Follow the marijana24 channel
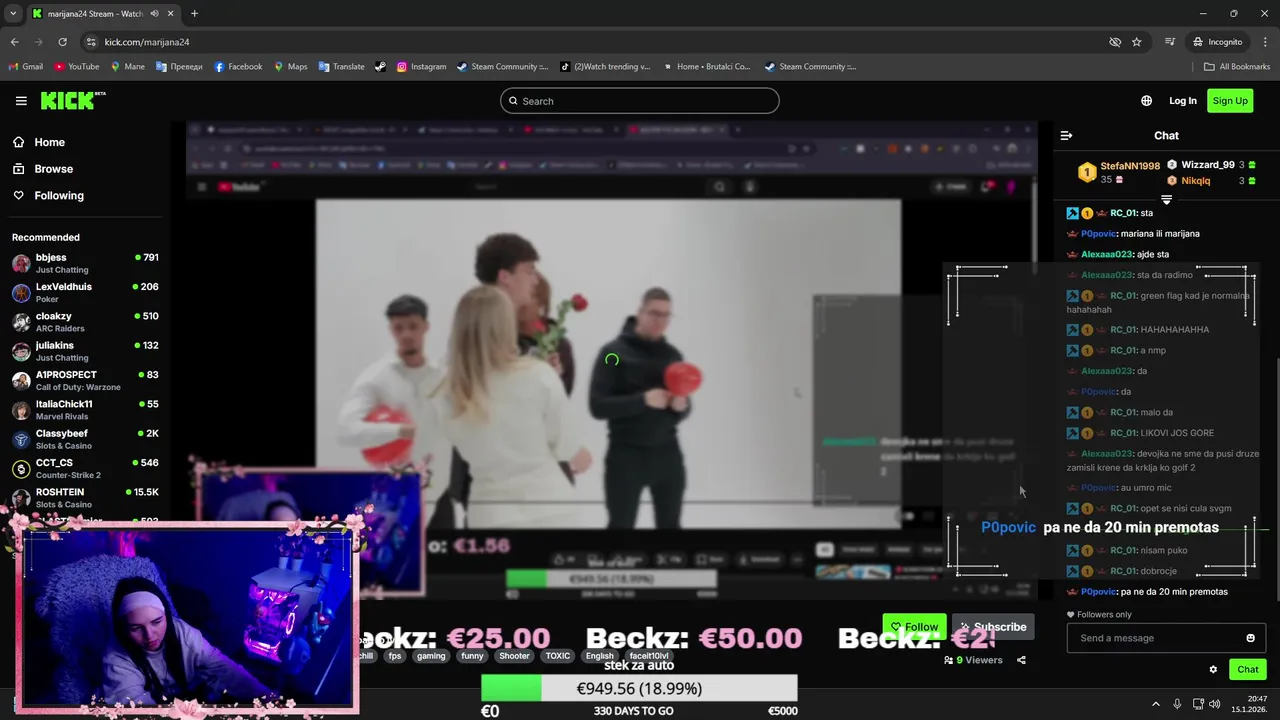Viewport: 1280px width, 720px height. click(x=914, y=627)
